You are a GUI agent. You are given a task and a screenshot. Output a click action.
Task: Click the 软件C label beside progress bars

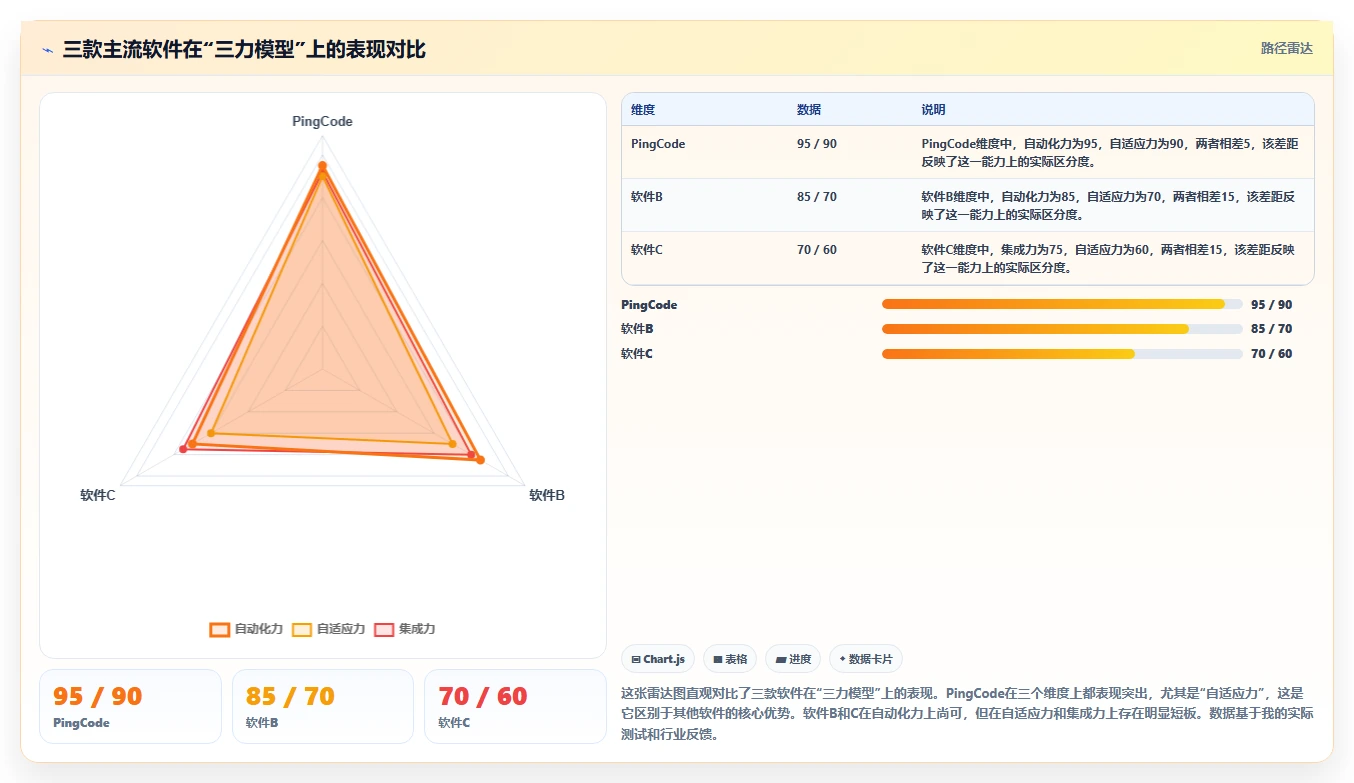pyautogui.click(x=637, y=354)
